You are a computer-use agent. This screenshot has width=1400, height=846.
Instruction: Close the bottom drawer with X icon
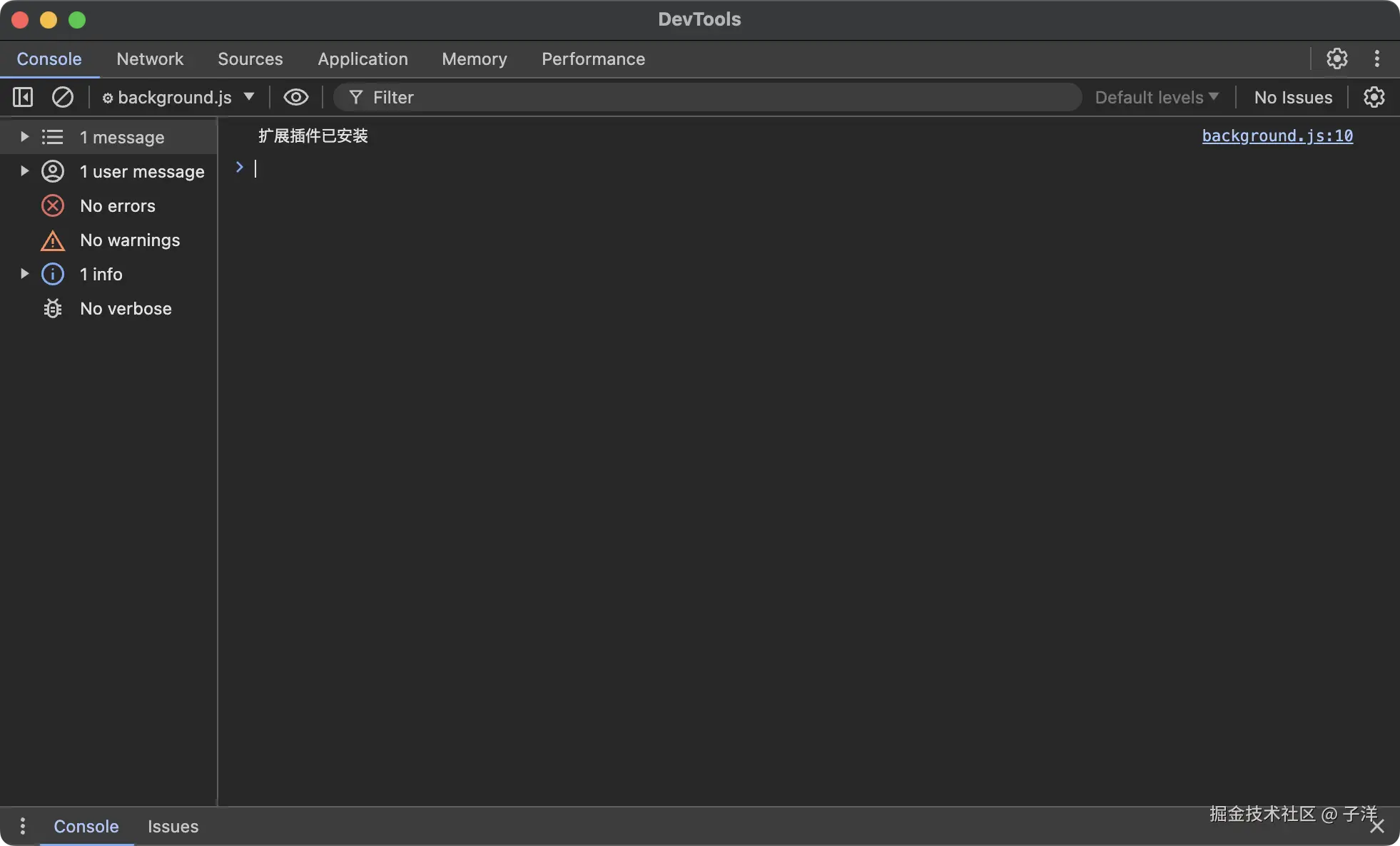coord(1377,826)
